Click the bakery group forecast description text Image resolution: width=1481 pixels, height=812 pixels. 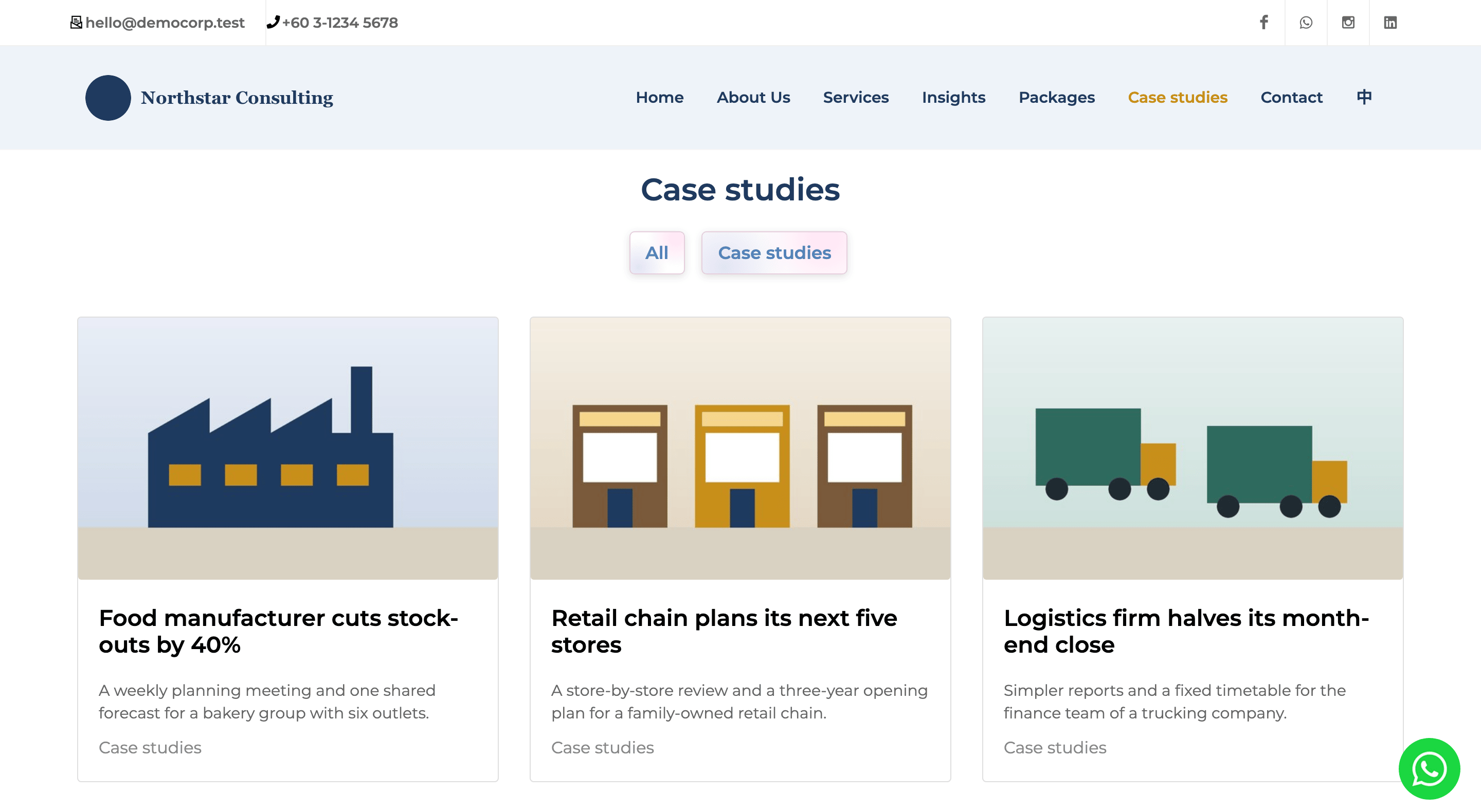(x=267, y=702)
